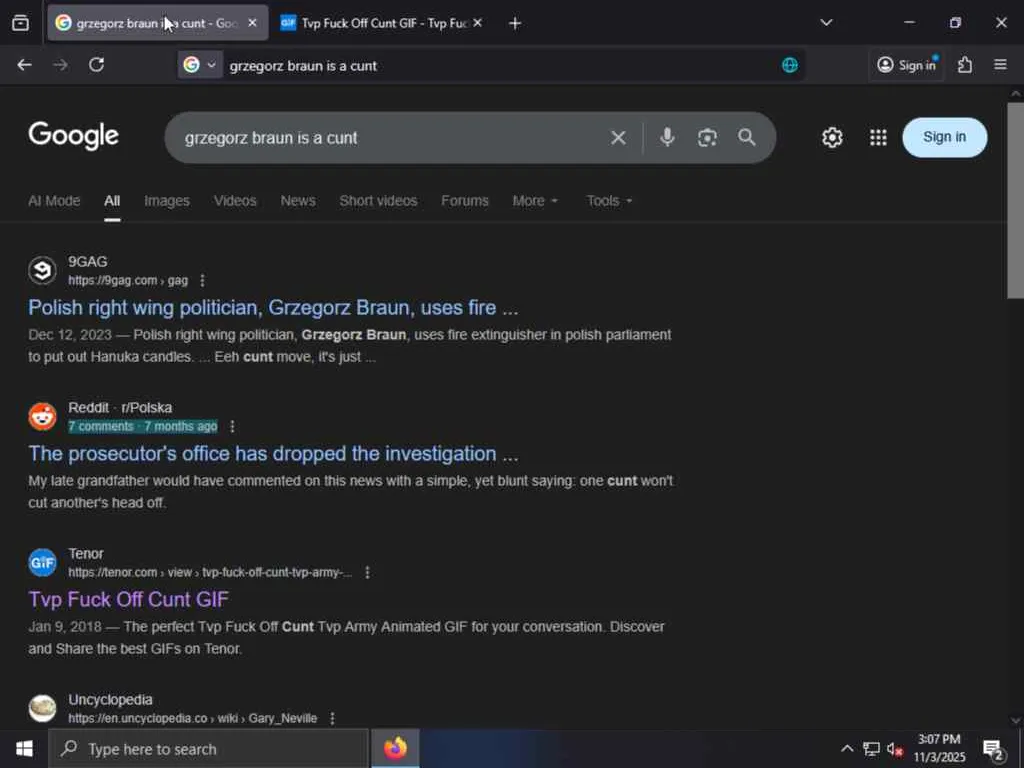Go back to the previous page
1024x768 pixels.
24,65
